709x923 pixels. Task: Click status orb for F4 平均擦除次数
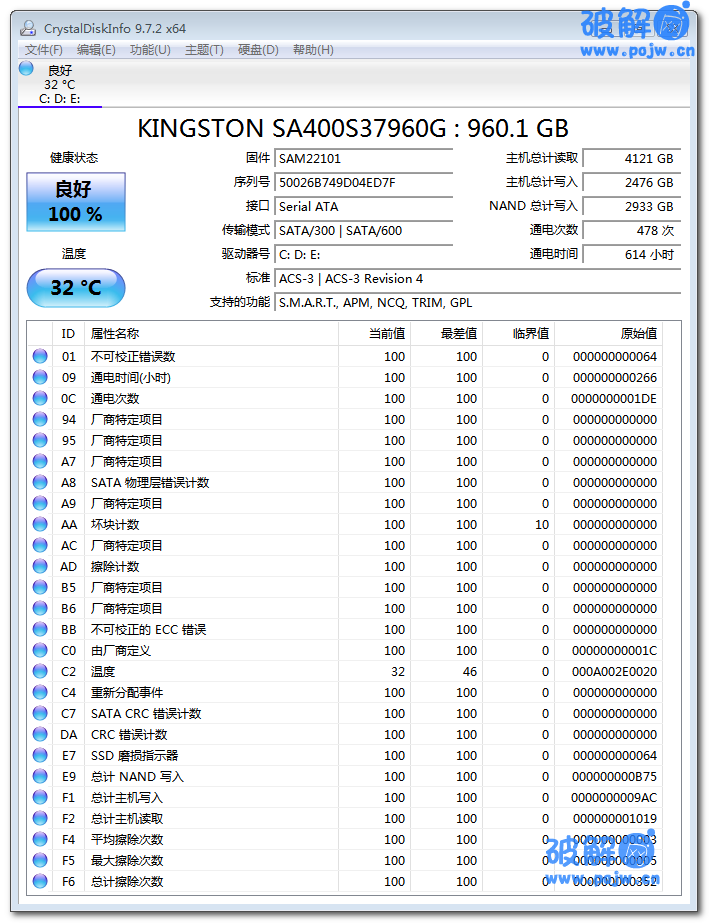[40, 839]
